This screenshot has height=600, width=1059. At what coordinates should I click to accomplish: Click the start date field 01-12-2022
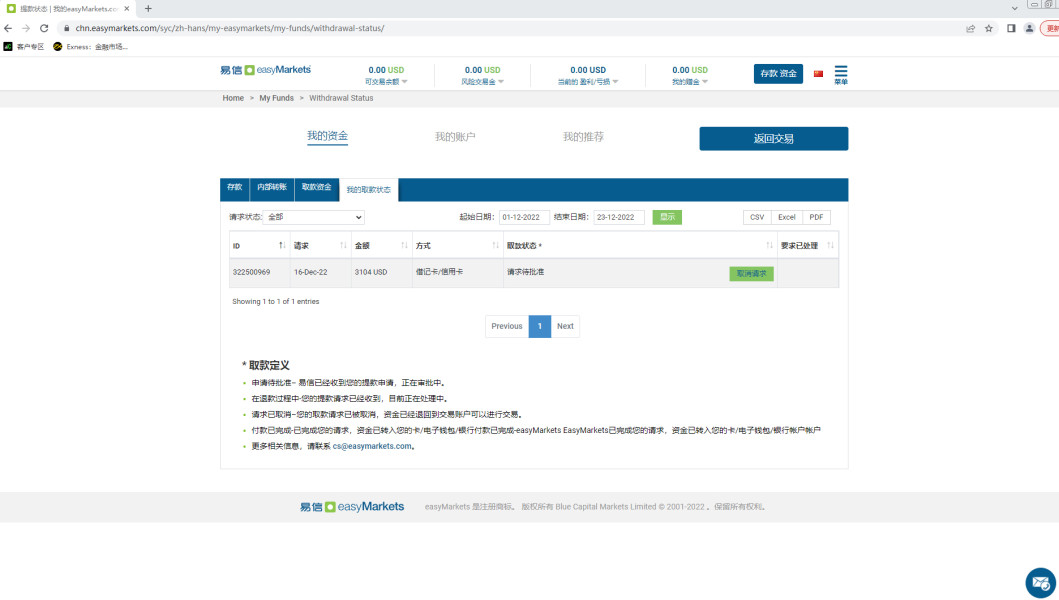[x=524, y=217]
